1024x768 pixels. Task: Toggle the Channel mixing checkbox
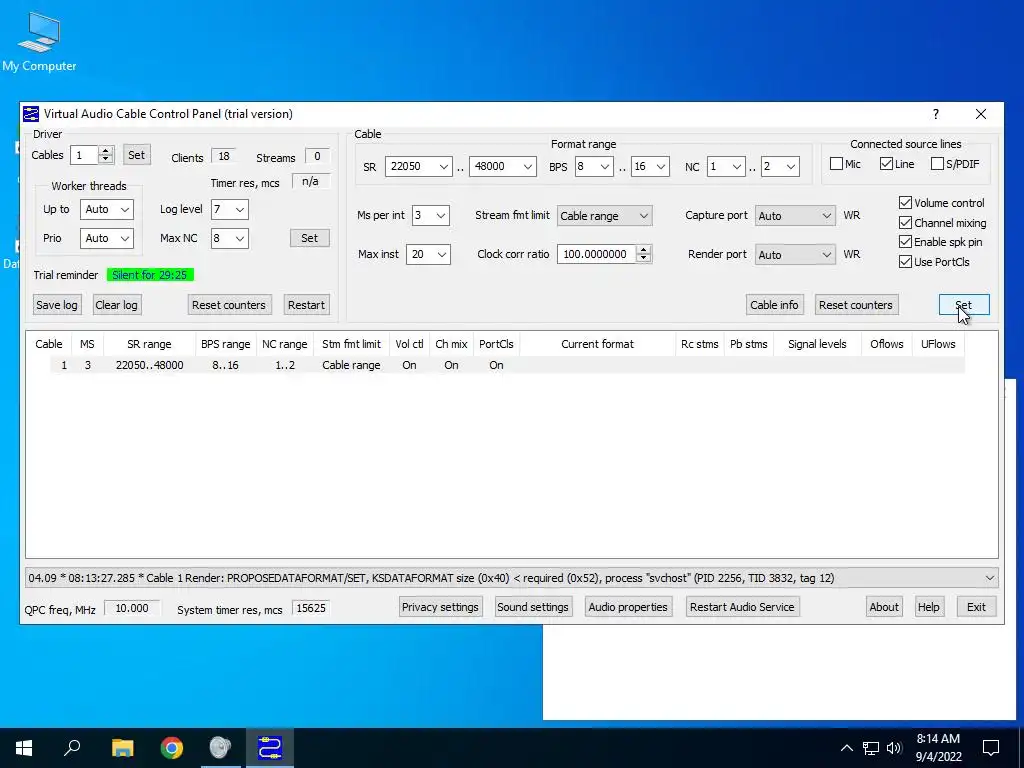tap(905, 223)
